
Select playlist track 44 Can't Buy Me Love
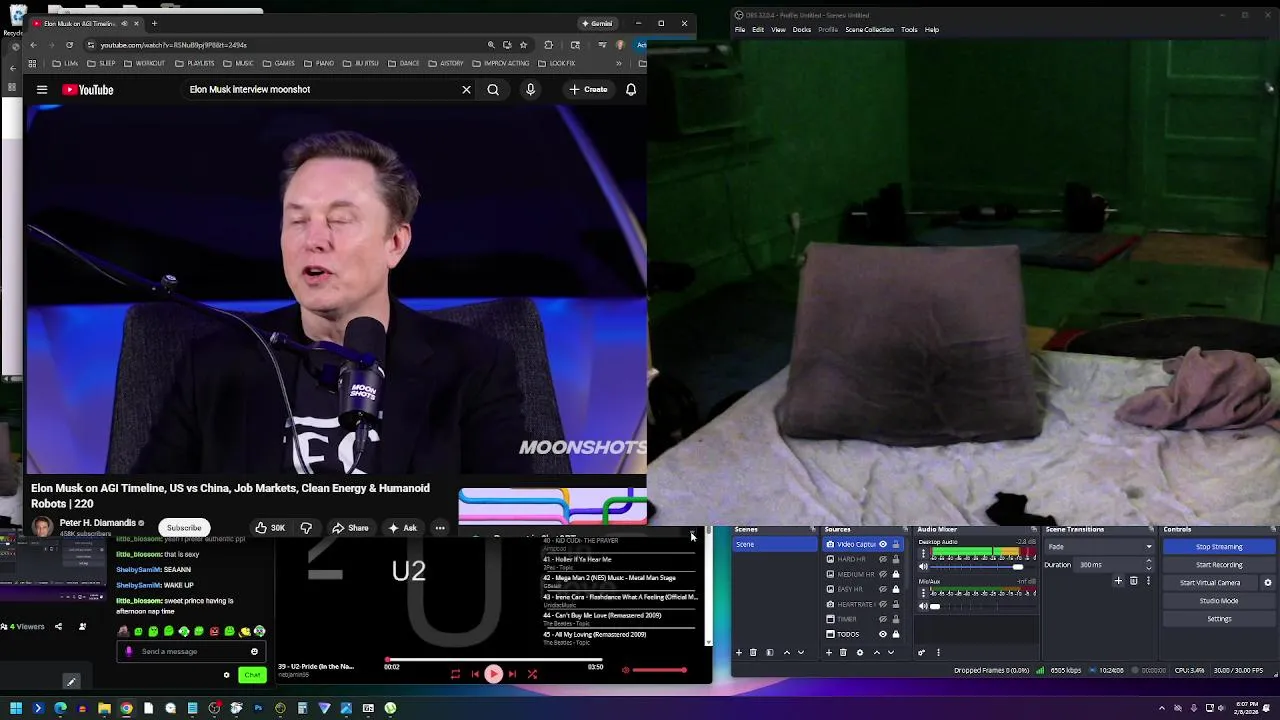[620, 618]
